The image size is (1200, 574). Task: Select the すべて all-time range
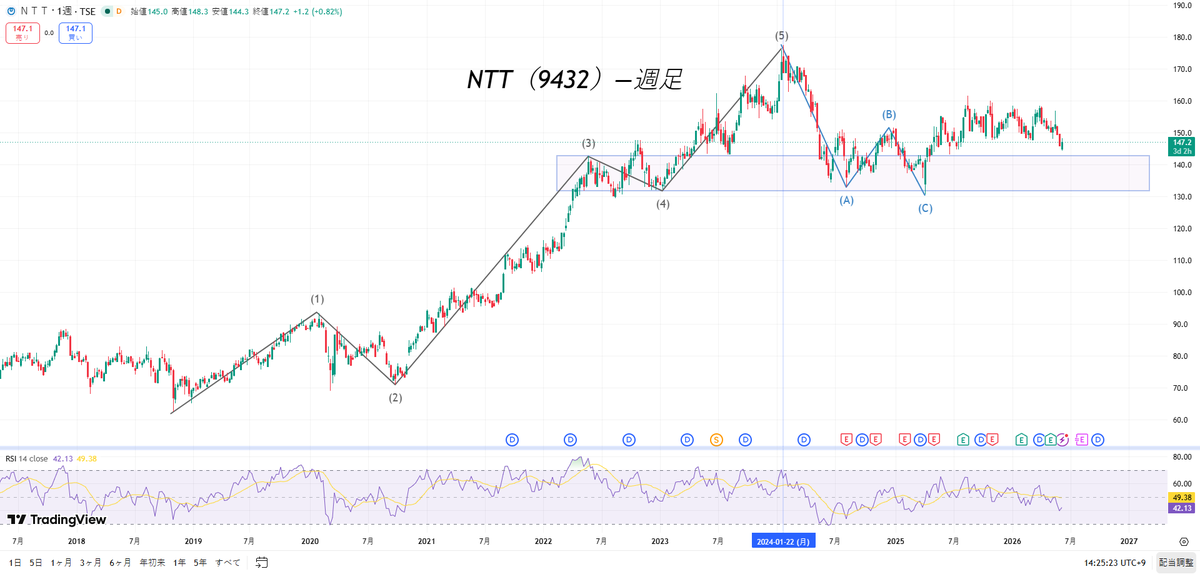click(229, 562)
